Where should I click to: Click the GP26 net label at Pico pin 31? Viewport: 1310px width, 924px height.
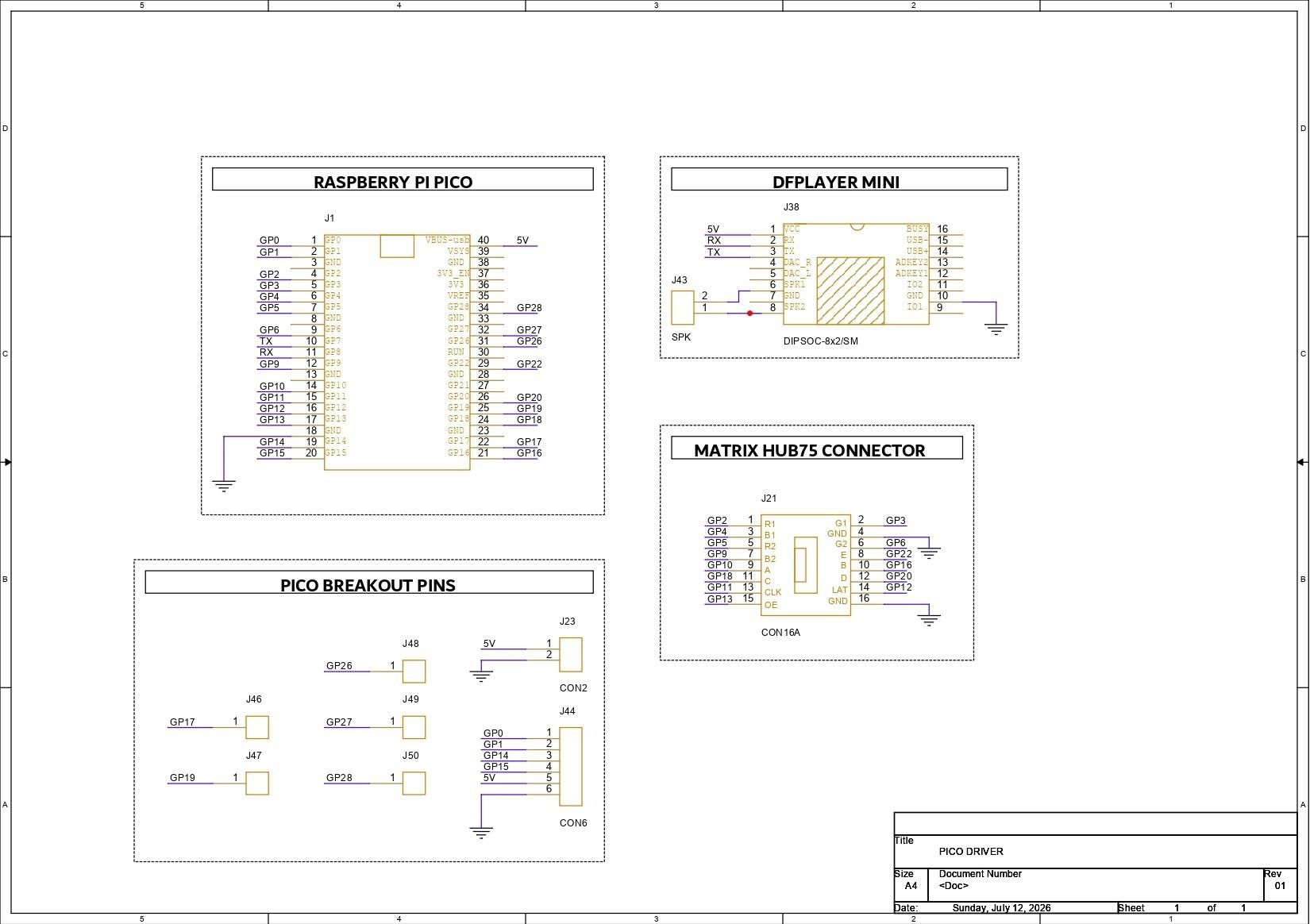(530, 341)
